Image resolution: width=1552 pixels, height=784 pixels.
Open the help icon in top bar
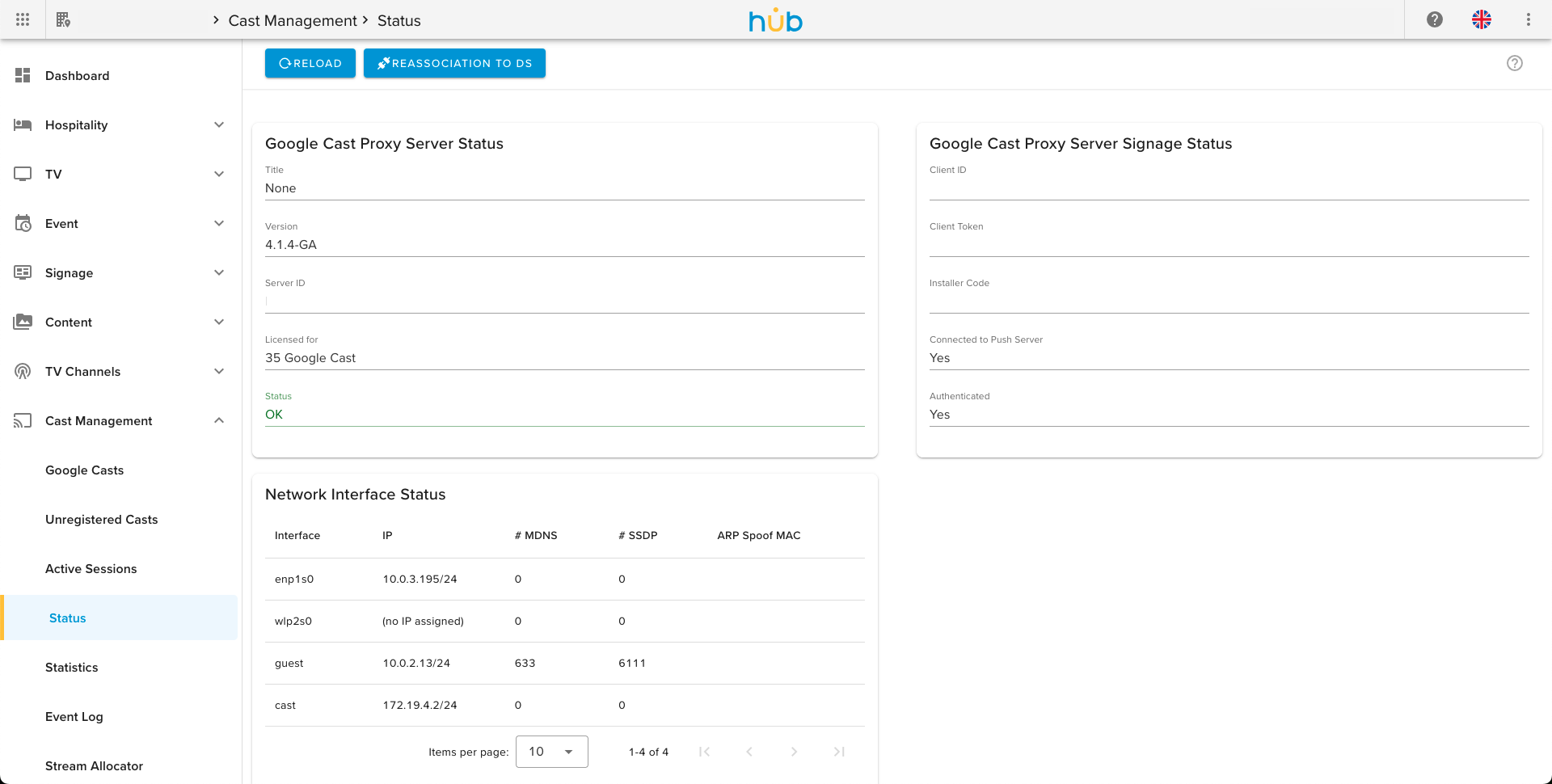click(x=1435, y=19)
